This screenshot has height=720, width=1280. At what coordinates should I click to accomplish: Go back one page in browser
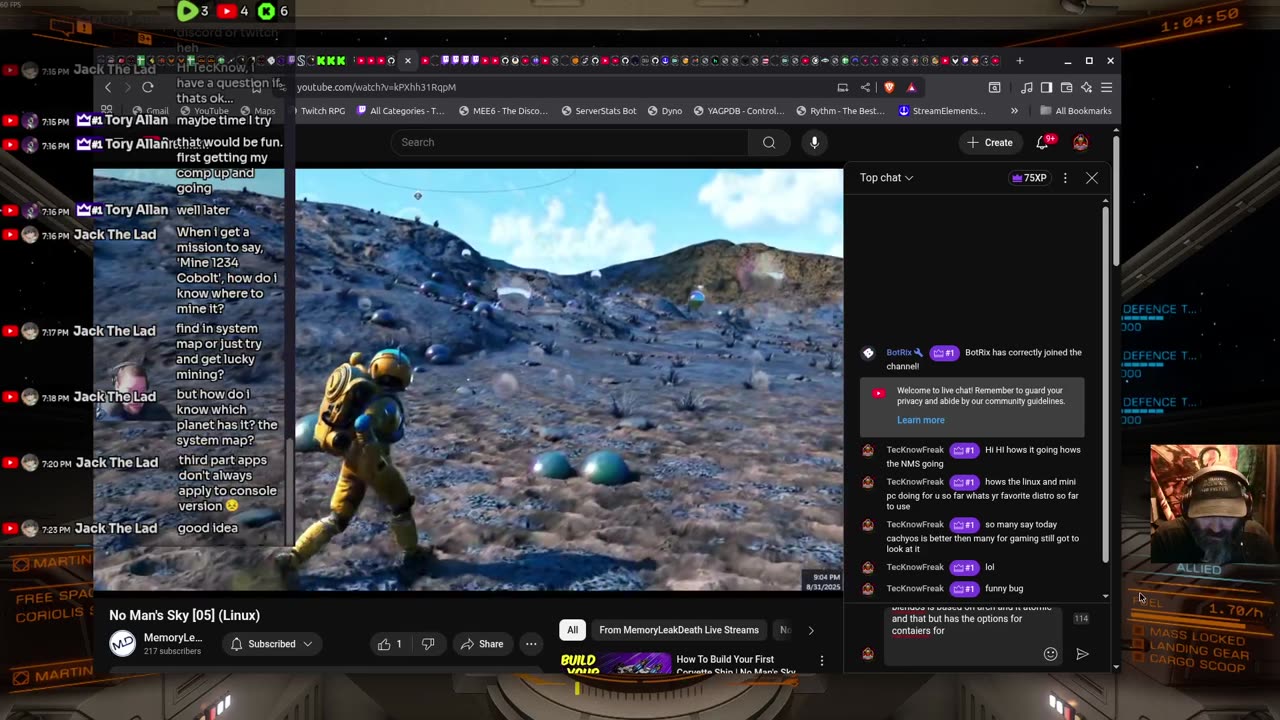point(108,87)
